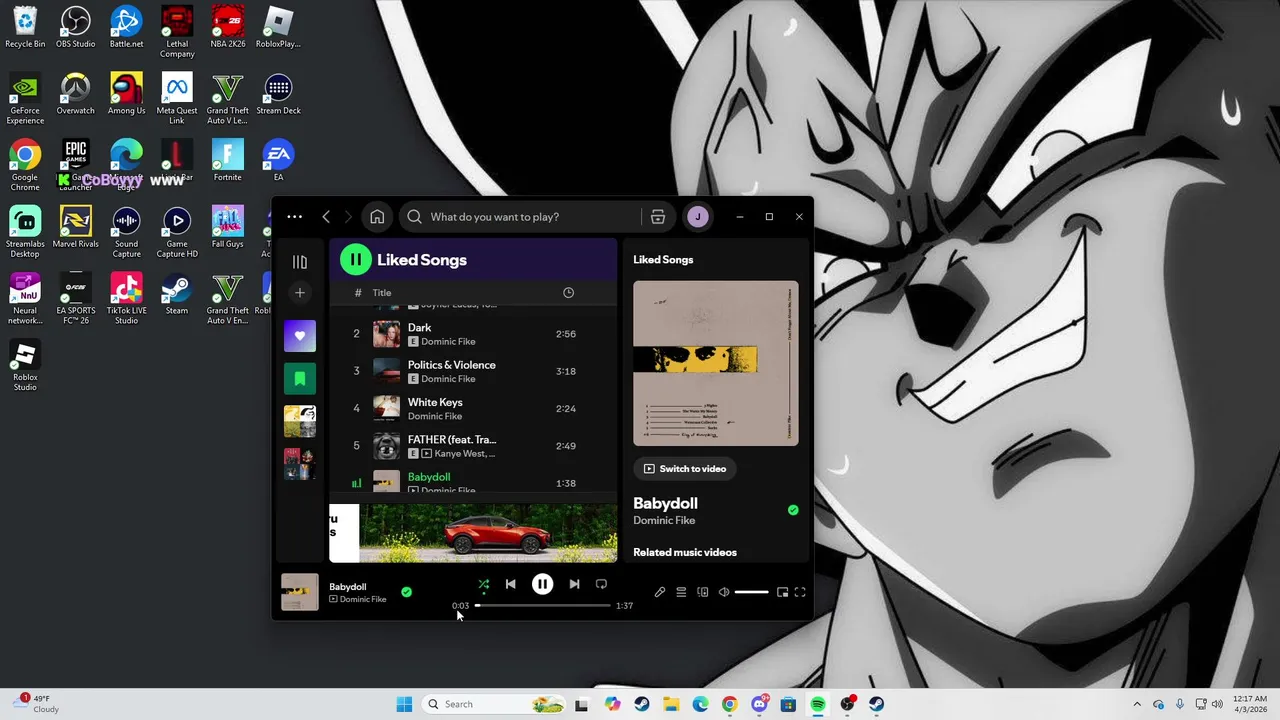
Task: Open the Spotify three-dot menu
Action: click(x=294, y=217)
